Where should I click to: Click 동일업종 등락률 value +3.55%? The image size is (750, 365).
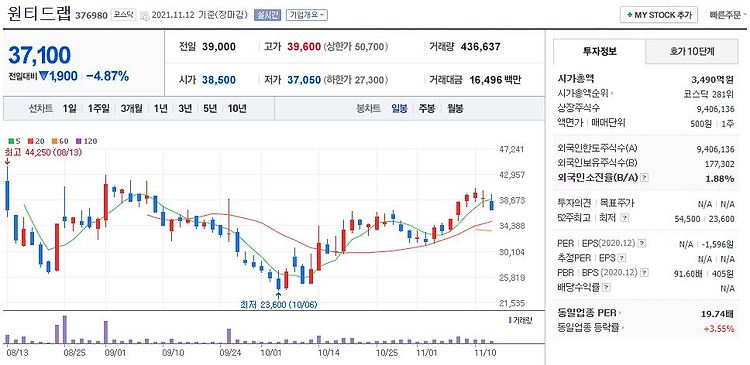[719, 328]
